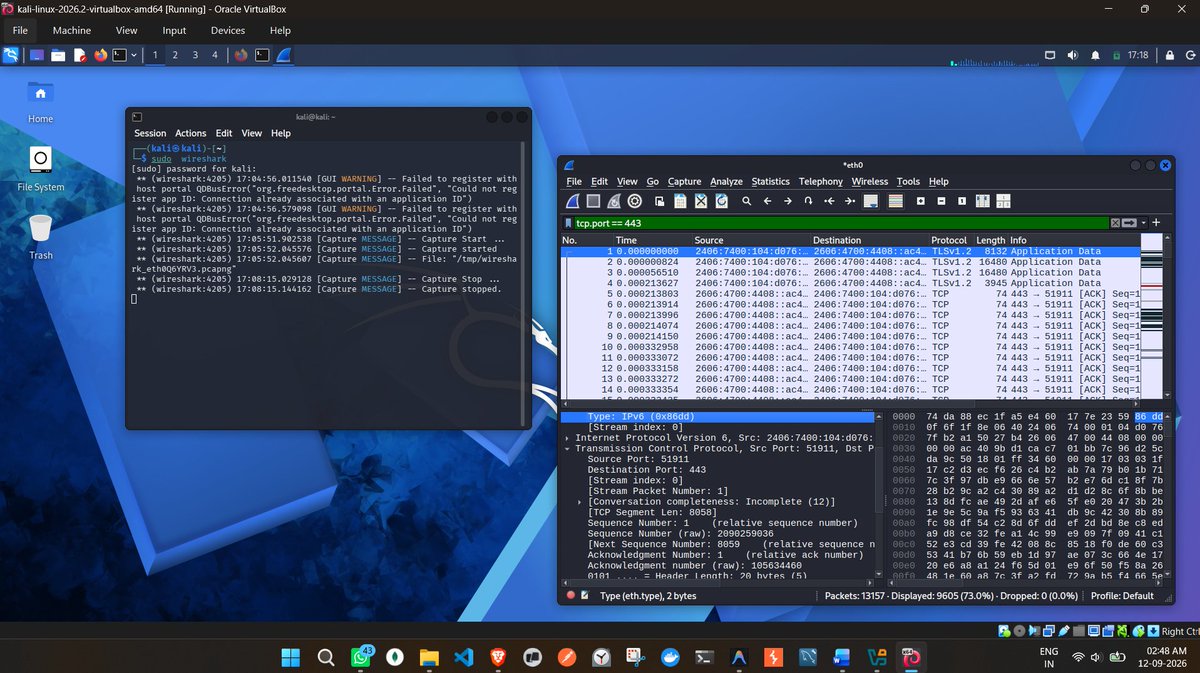
Task: Zoom in the Wireshark main window text
Action: click(920, 200)
